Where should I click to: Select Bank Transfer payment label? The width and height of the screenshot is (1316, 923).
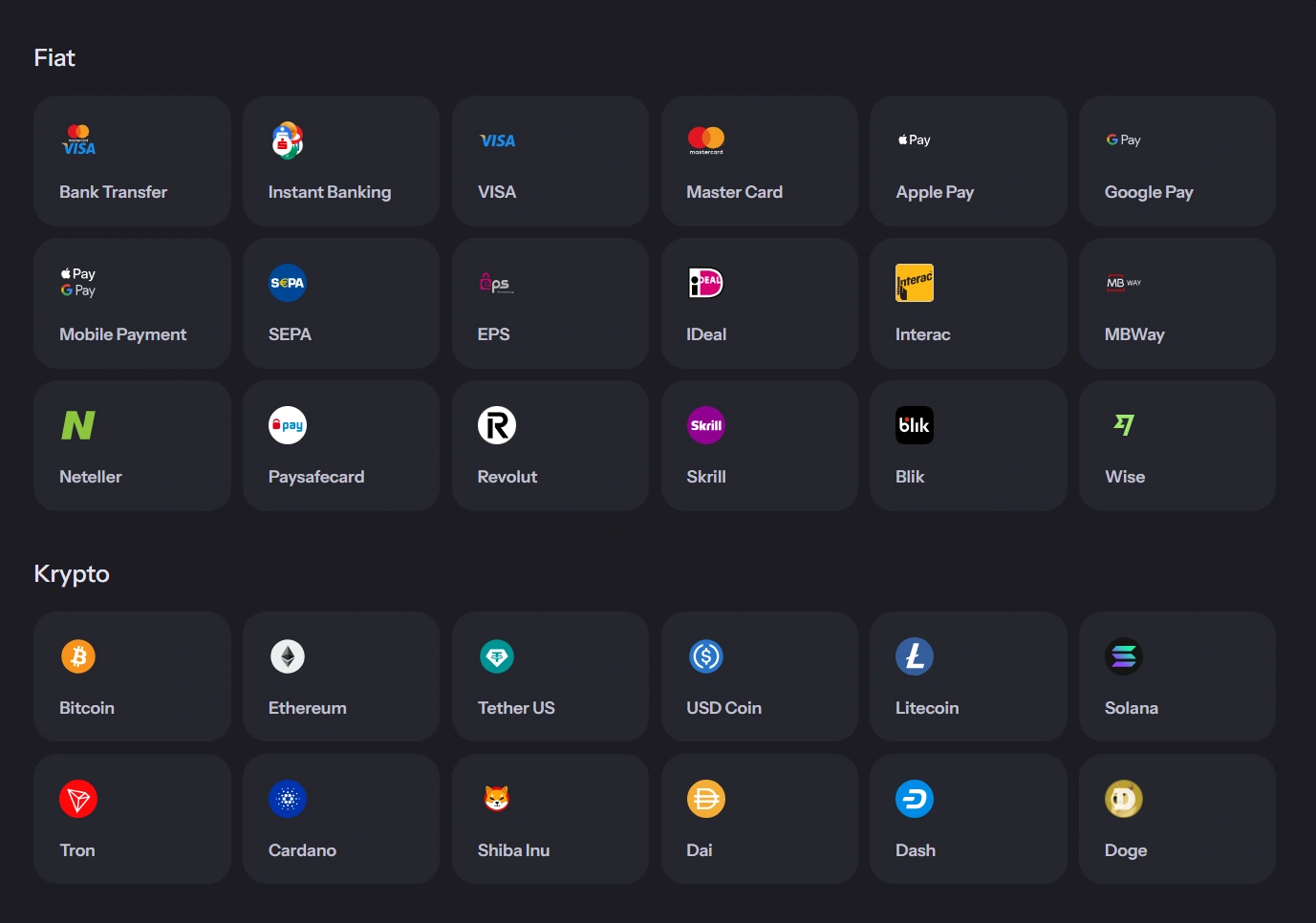[x=113, y=192]
